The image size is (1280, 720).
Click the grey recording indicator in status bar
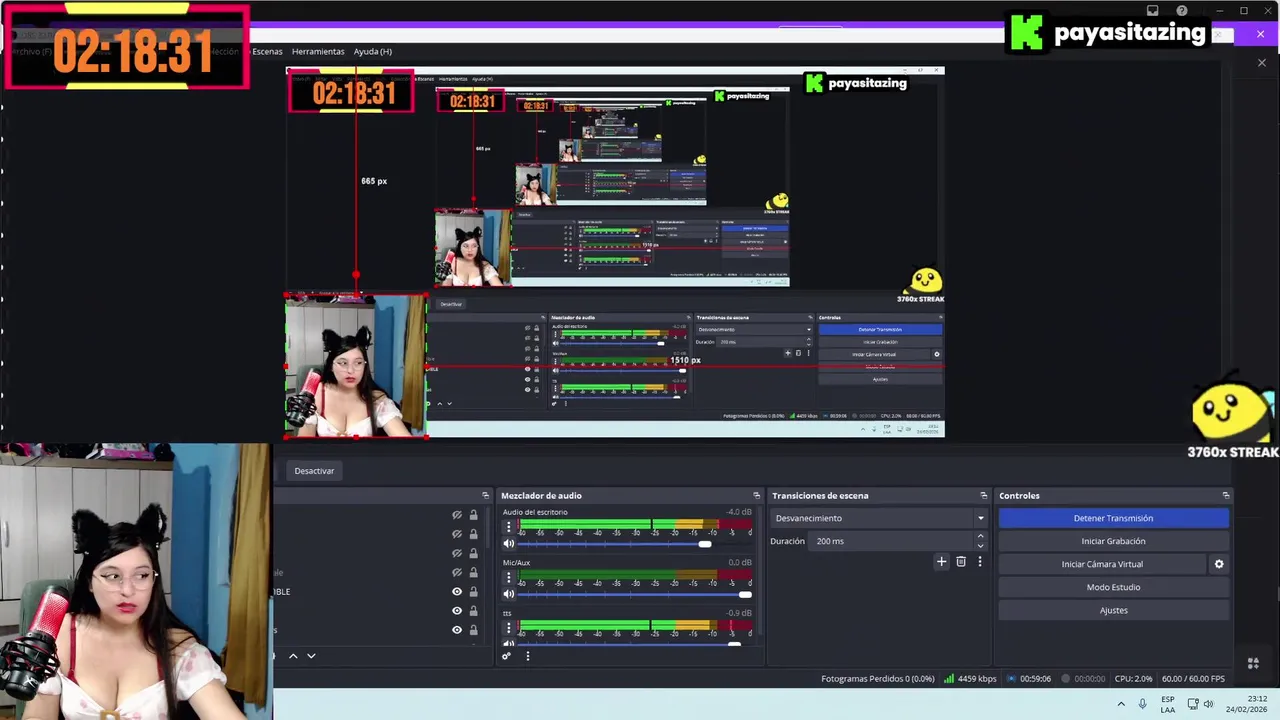tap(1067, 679)
